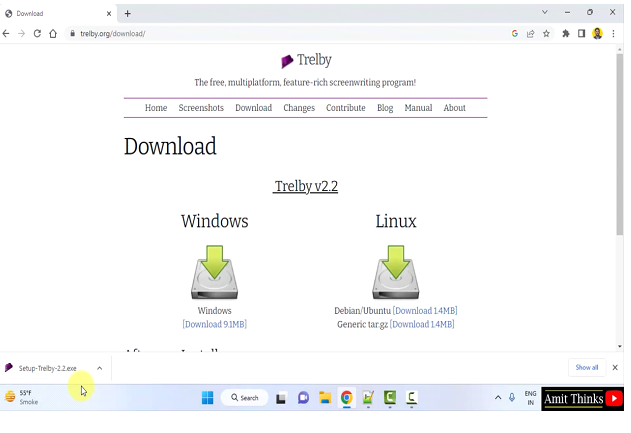
Task: Toggle the browser side panel icon
Action: click(x=581, y=34)
